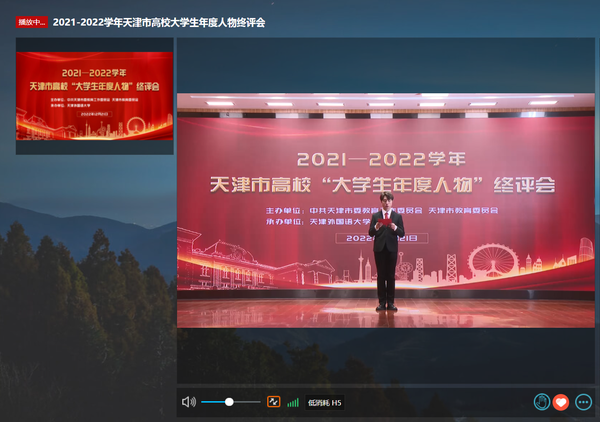
Task: Click the grey unfilled part of volume track
Action: [x=246, y=402]
